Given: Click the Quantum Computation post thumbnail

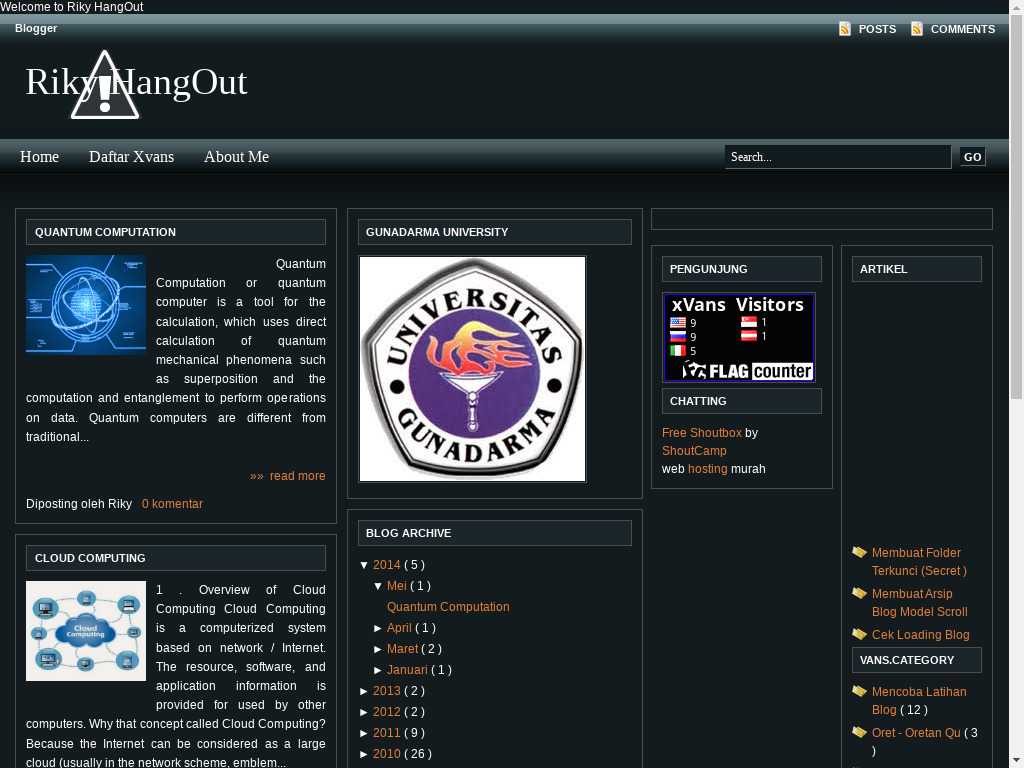Looking at the screenshot, I should point(86,305).
